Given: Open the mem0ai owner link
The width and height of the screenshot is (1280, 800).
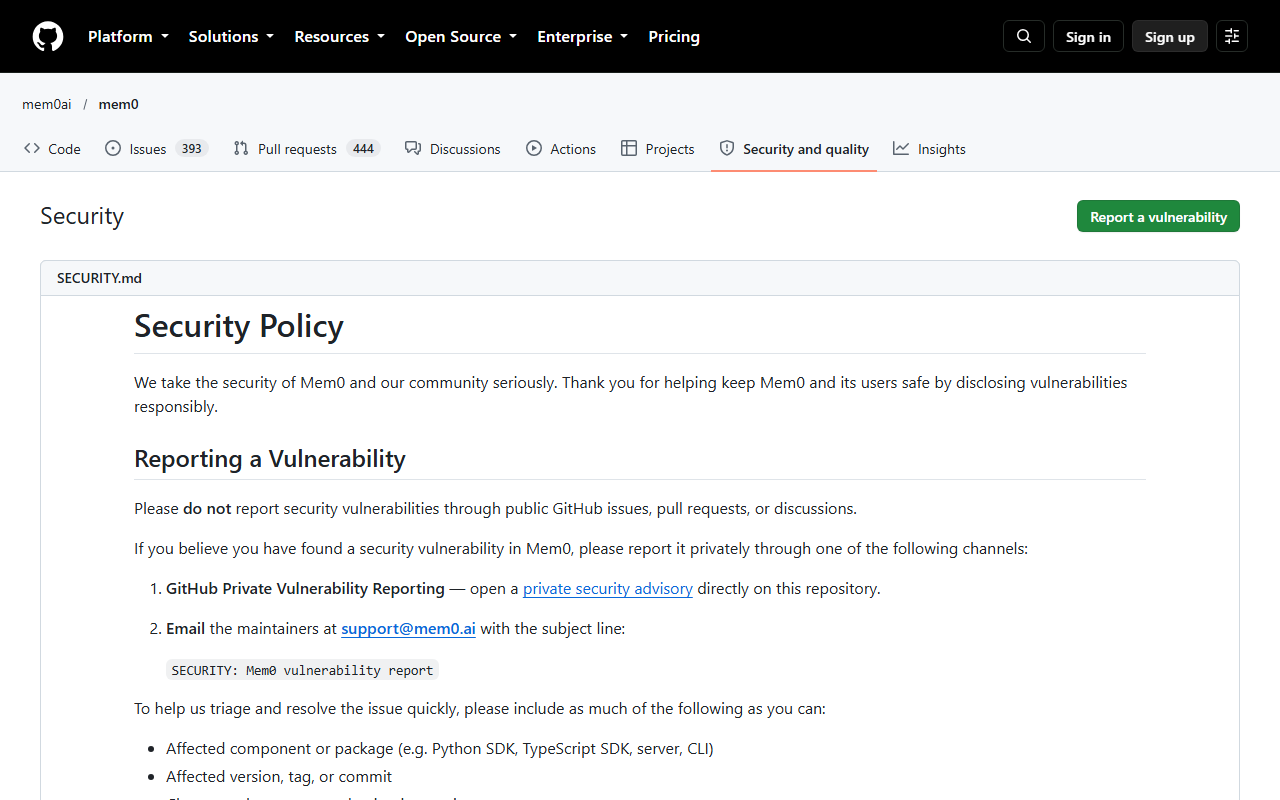Looking at the screenshot, I should click(47, 104).
